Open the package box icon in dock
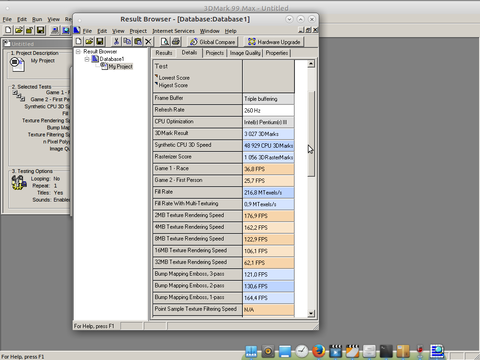The height and width of the screenshot is (360, 480). pyautogui.click(x=403, y=351)
